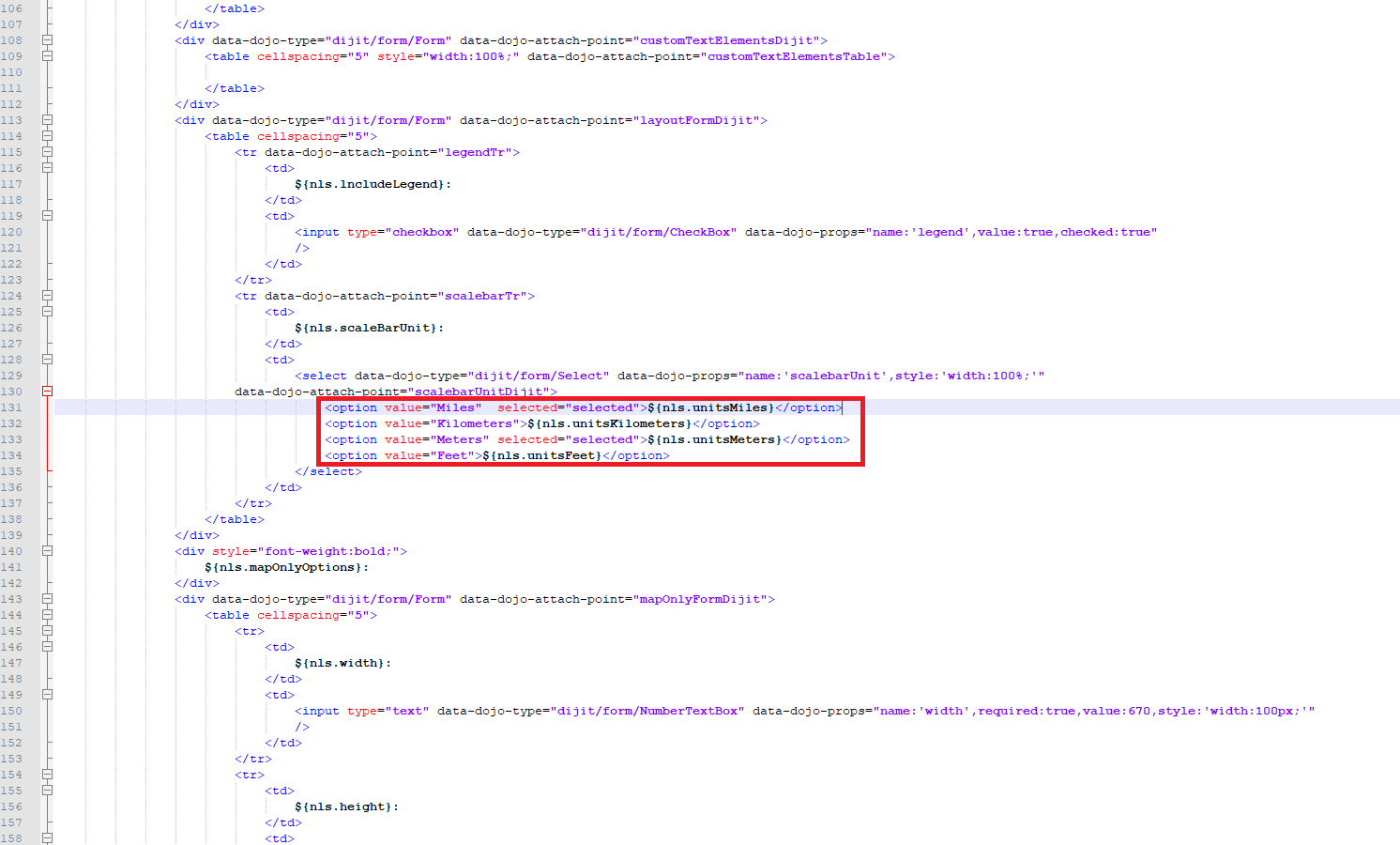The image size is (1400, 845).
Task: Collapse the red select fold marker on line 130
Action: [x=47, y=392]
